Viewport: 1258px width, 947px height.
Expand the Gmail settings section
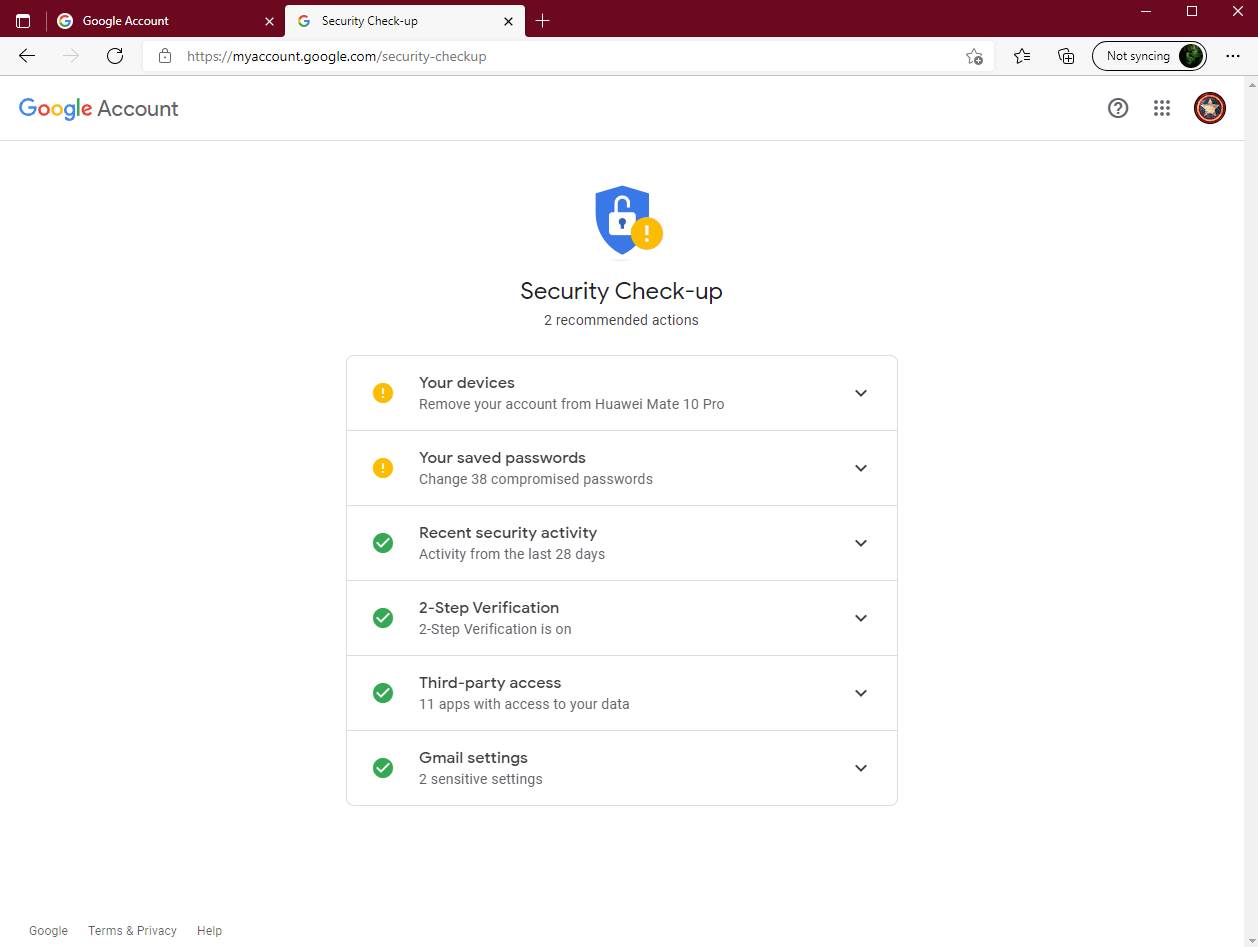(860, 767)
